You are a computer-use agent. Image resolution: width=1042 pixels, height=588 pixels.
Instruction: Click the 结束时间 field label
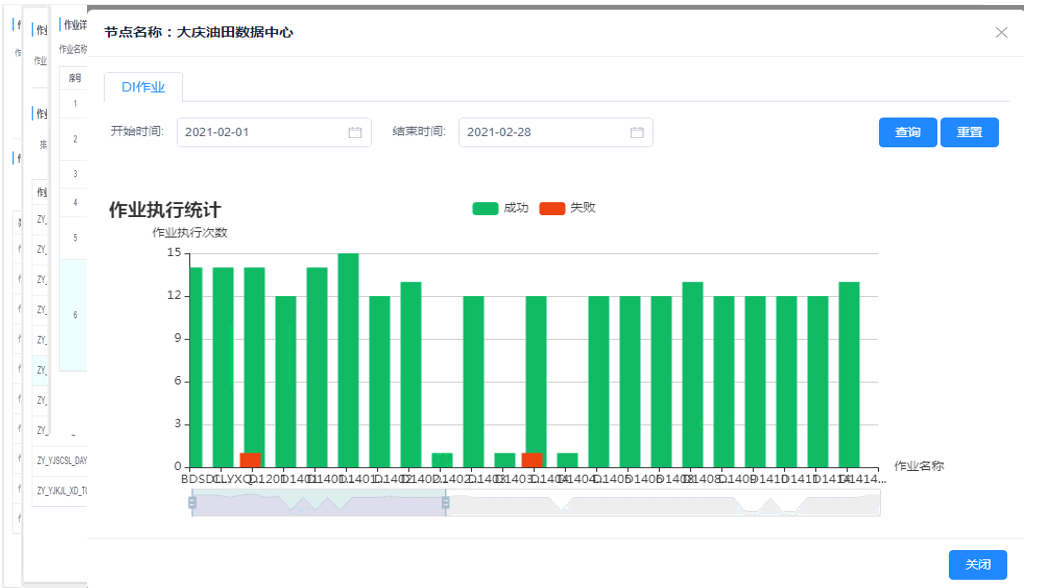pyautogui.click(x=419, y=132)
